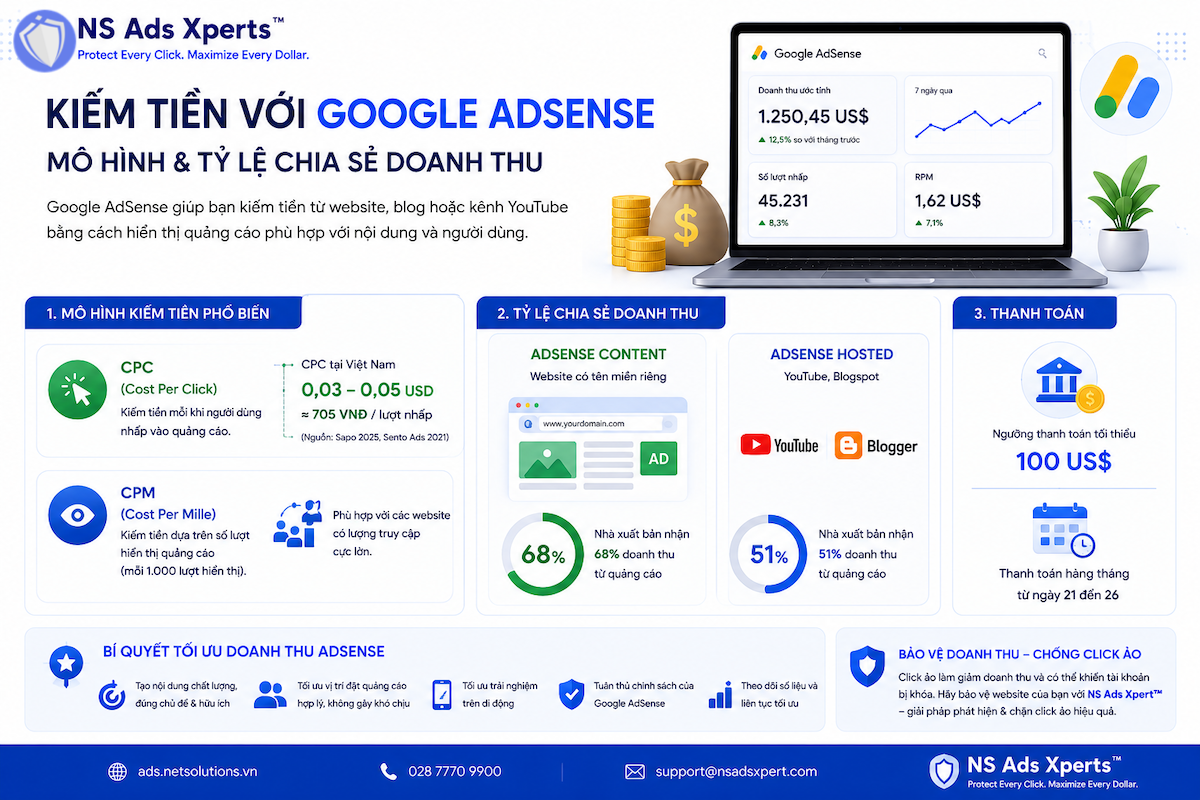
Task: Select the 3. Thanh toán header
Action: (x=1033, y=313)
